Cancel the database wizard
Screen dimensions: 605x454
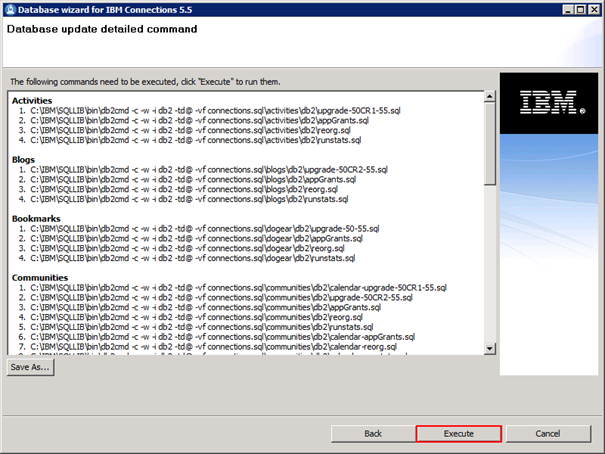[547, 434]
